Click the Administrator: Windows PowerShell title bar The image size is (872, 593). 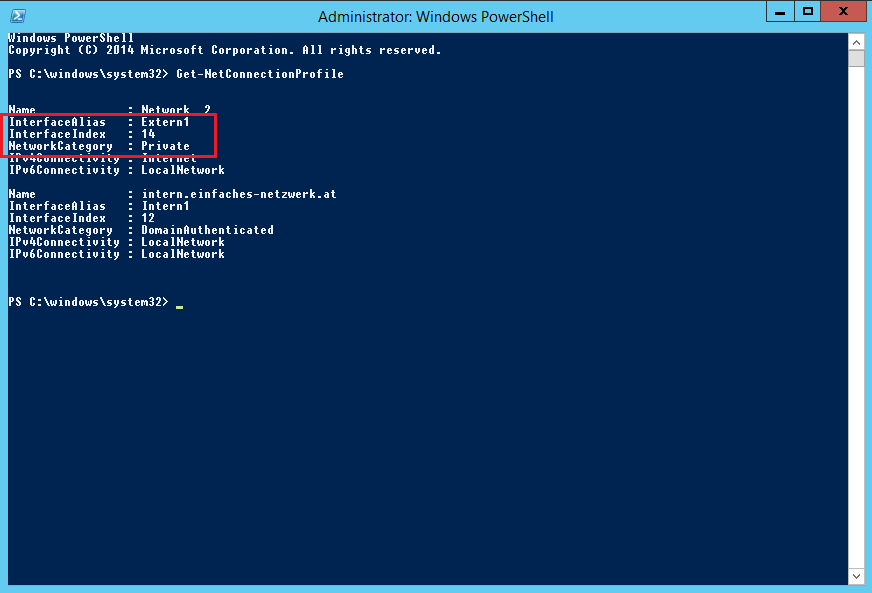click(x=435, y=17)
